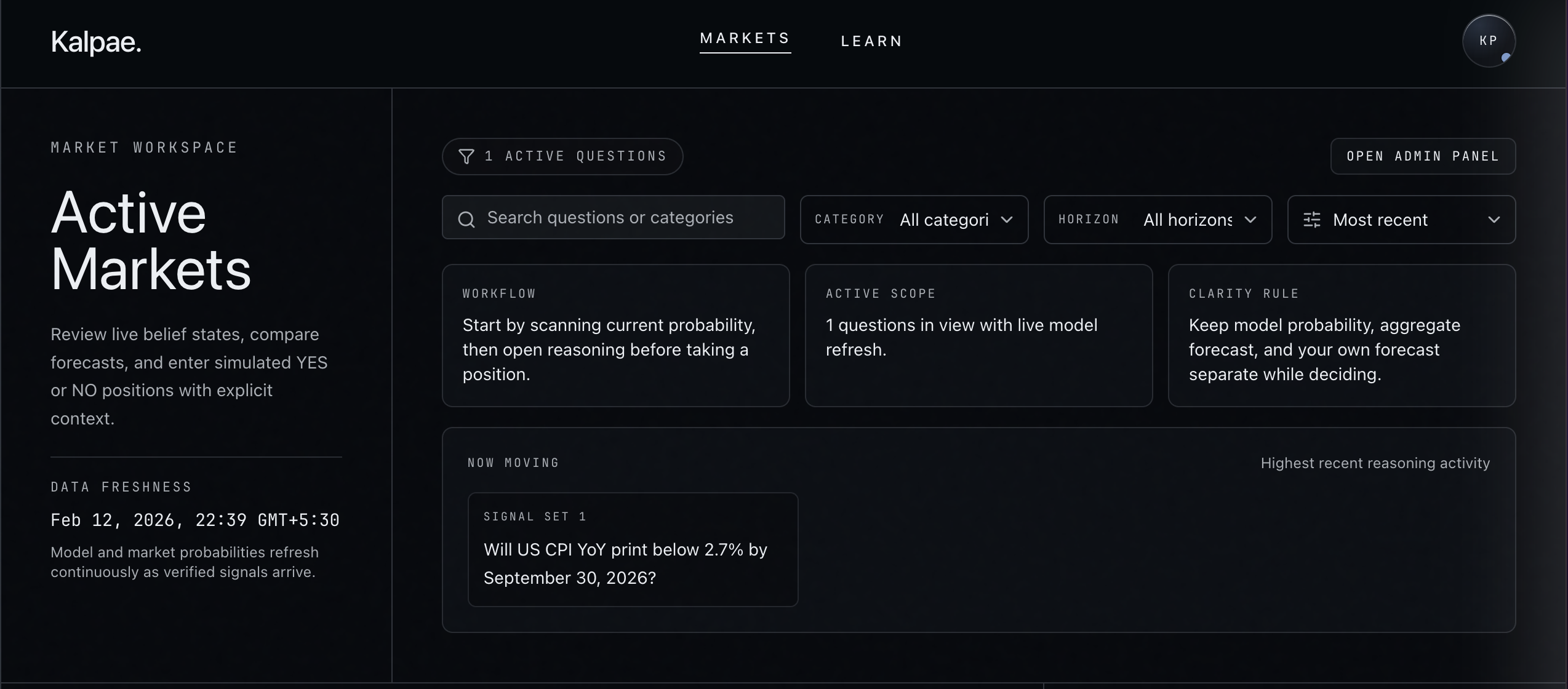Open the Most recent sort dropdown
This screenshot has height=689, width=1568.
point(1401,220)
